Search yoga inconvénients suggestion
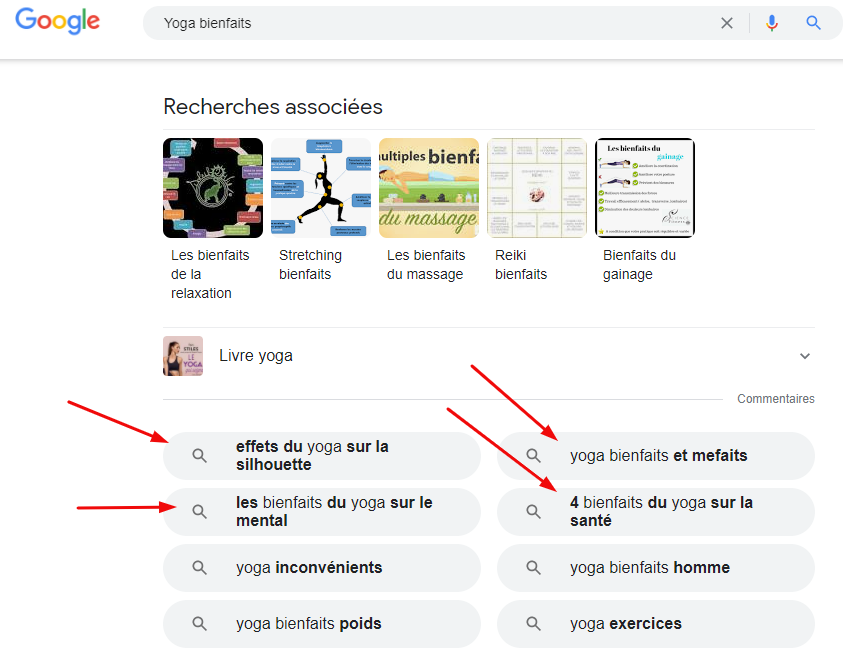This screenshot has width=843, height=665. (322, 568)
